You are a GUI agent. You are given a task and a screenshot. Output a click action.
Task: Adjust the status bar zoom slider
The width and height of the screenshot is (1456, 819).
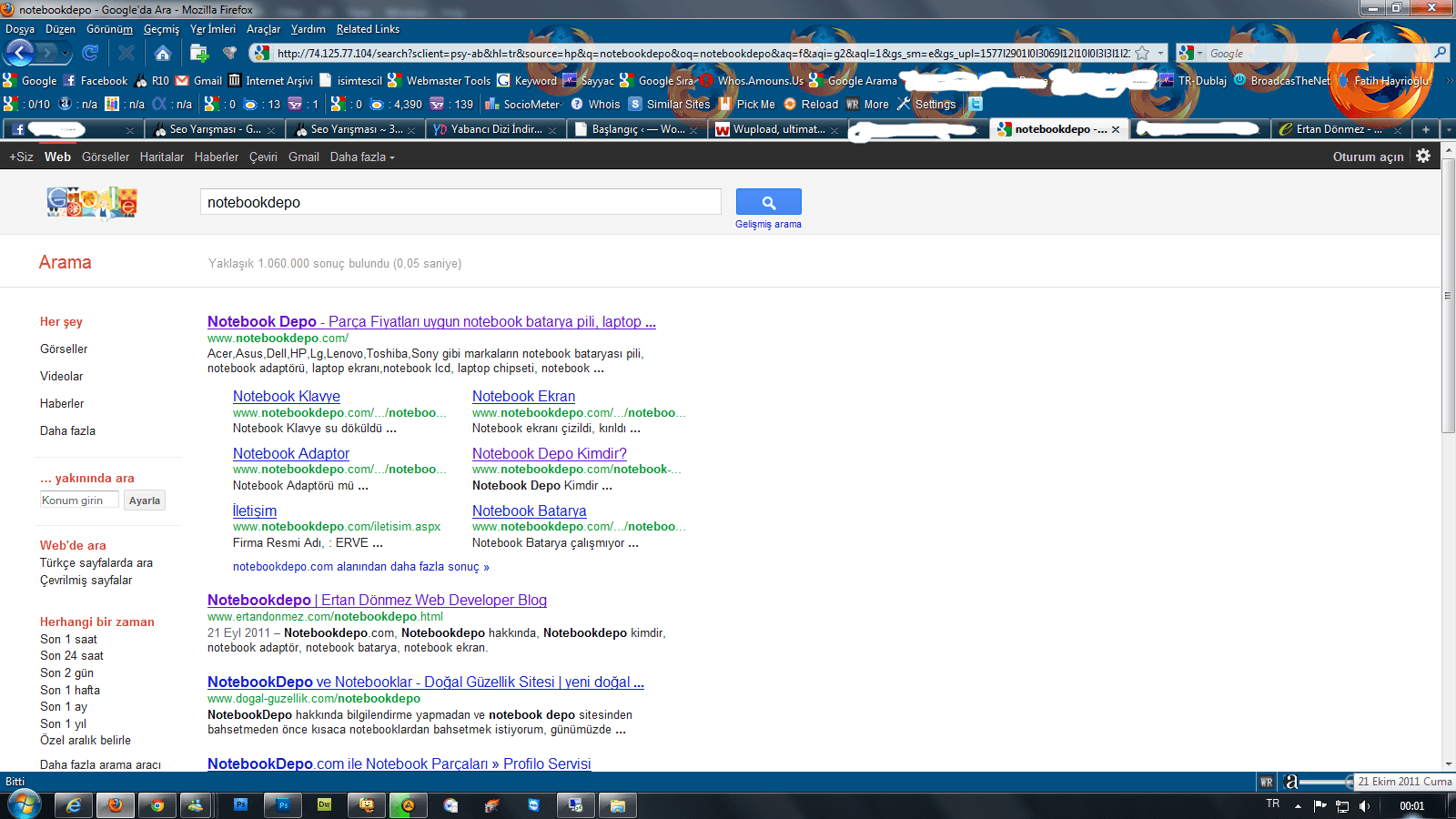[x=1326, y=782]
